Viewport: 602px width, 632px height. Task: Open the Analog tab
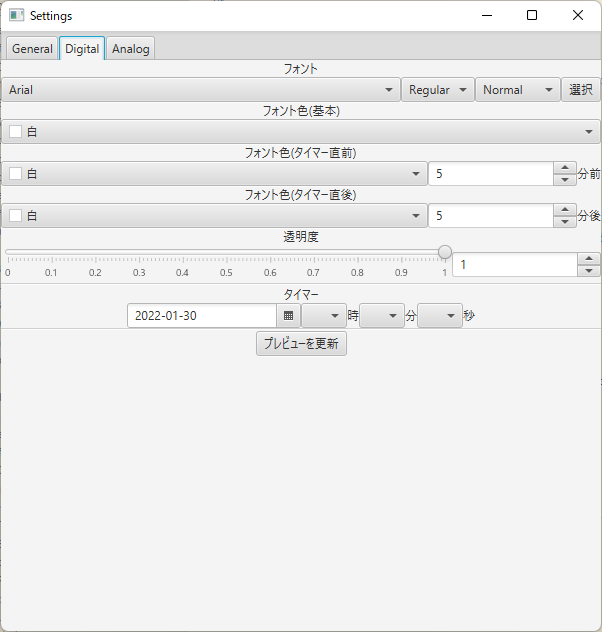pos(131,49)
